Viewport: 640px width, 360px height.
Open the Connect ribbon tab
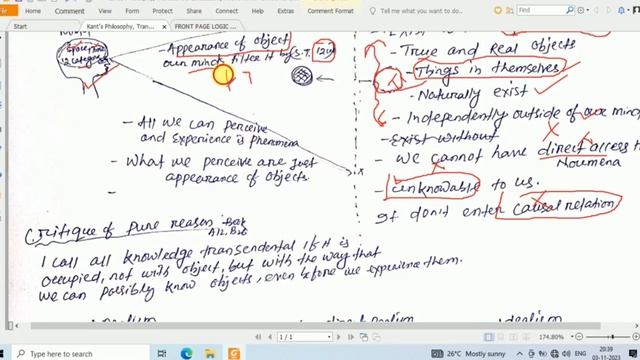click(x=227, y=11)
